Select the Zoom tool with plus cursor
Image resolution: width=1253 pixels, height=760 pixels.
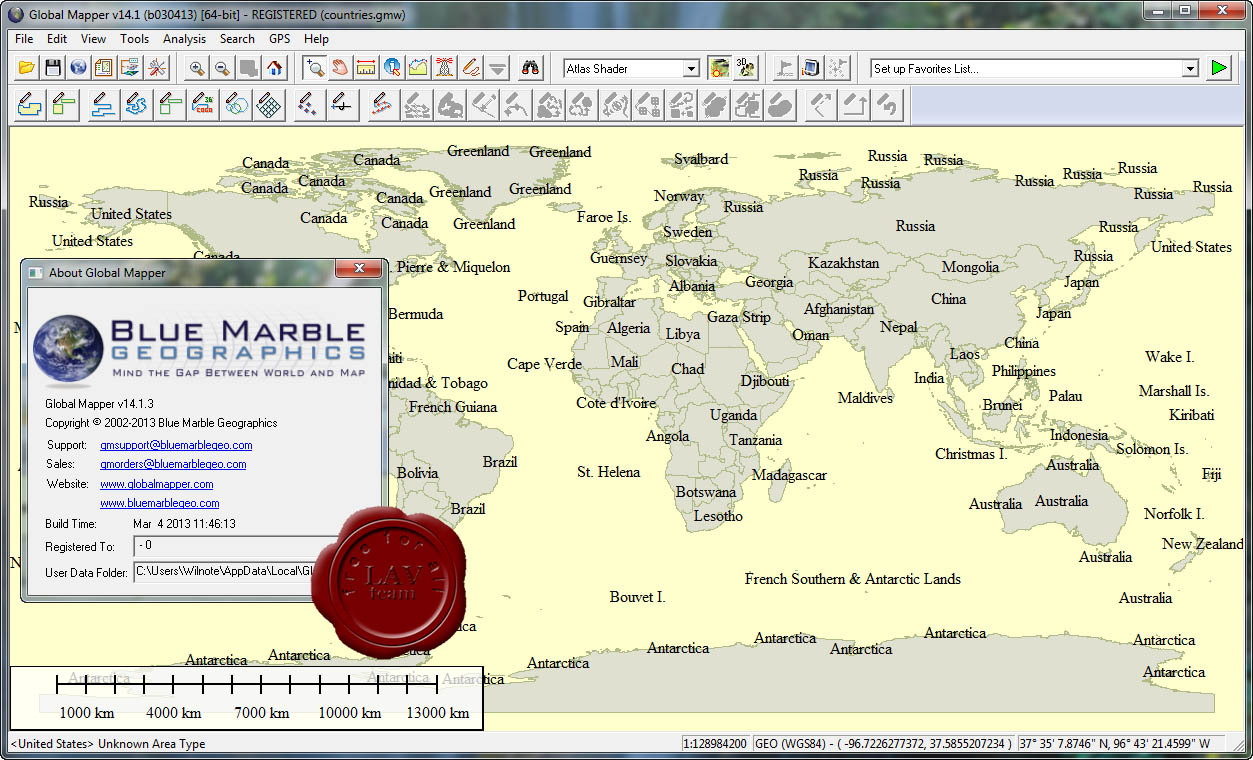click(x=315, y=68)
